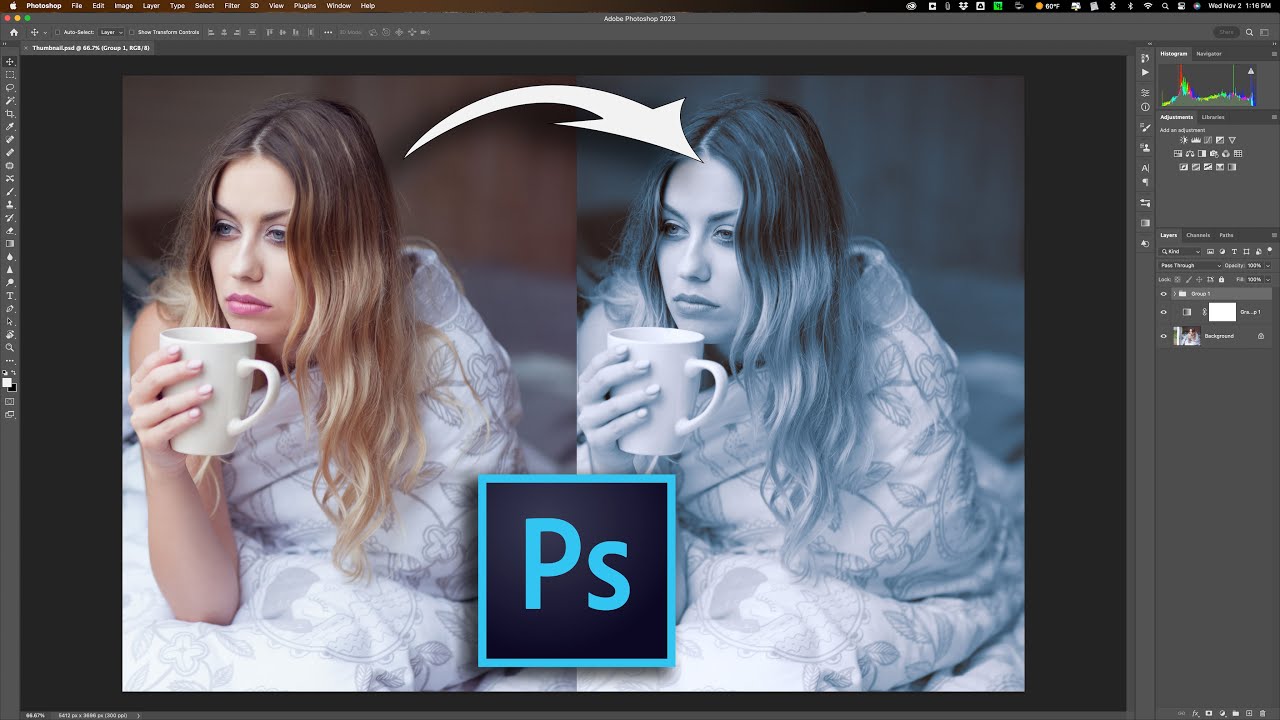Screen dimensions: 1280x720
Task: Switch to the Libraries tab
Action: [1213, 117]
